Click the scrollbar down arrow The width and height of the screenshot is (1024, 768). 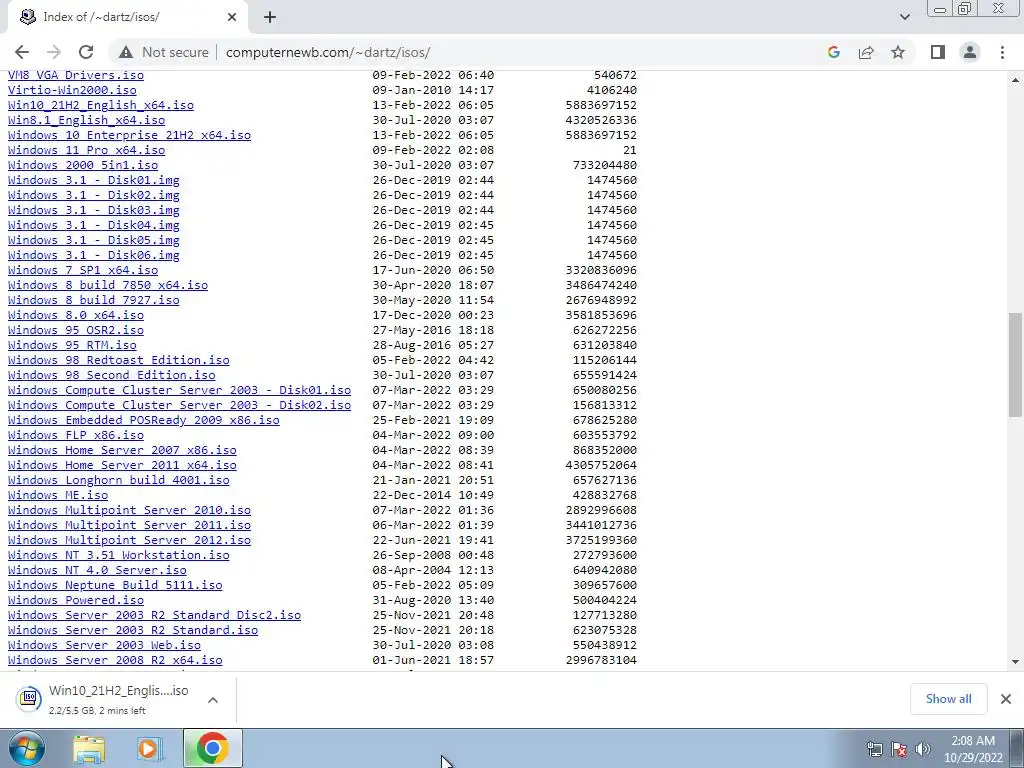1015,662
